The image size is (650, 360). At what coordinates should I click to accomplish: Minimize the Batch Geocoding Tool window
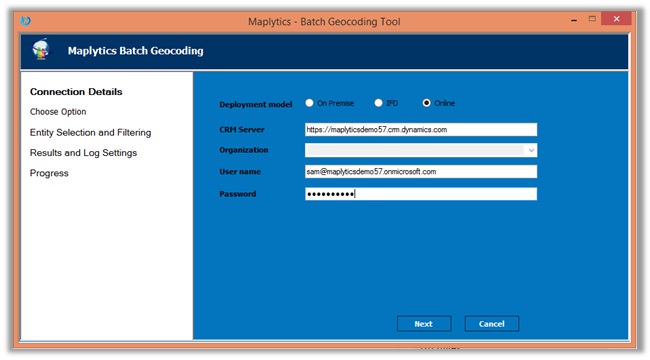point(574,19)
